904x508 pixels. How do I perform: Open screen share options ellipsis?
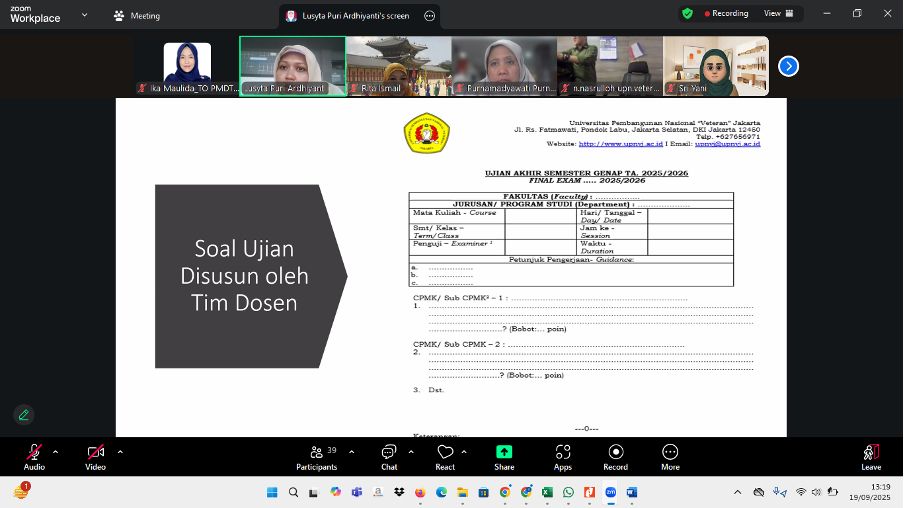click(x=430, y=16)
